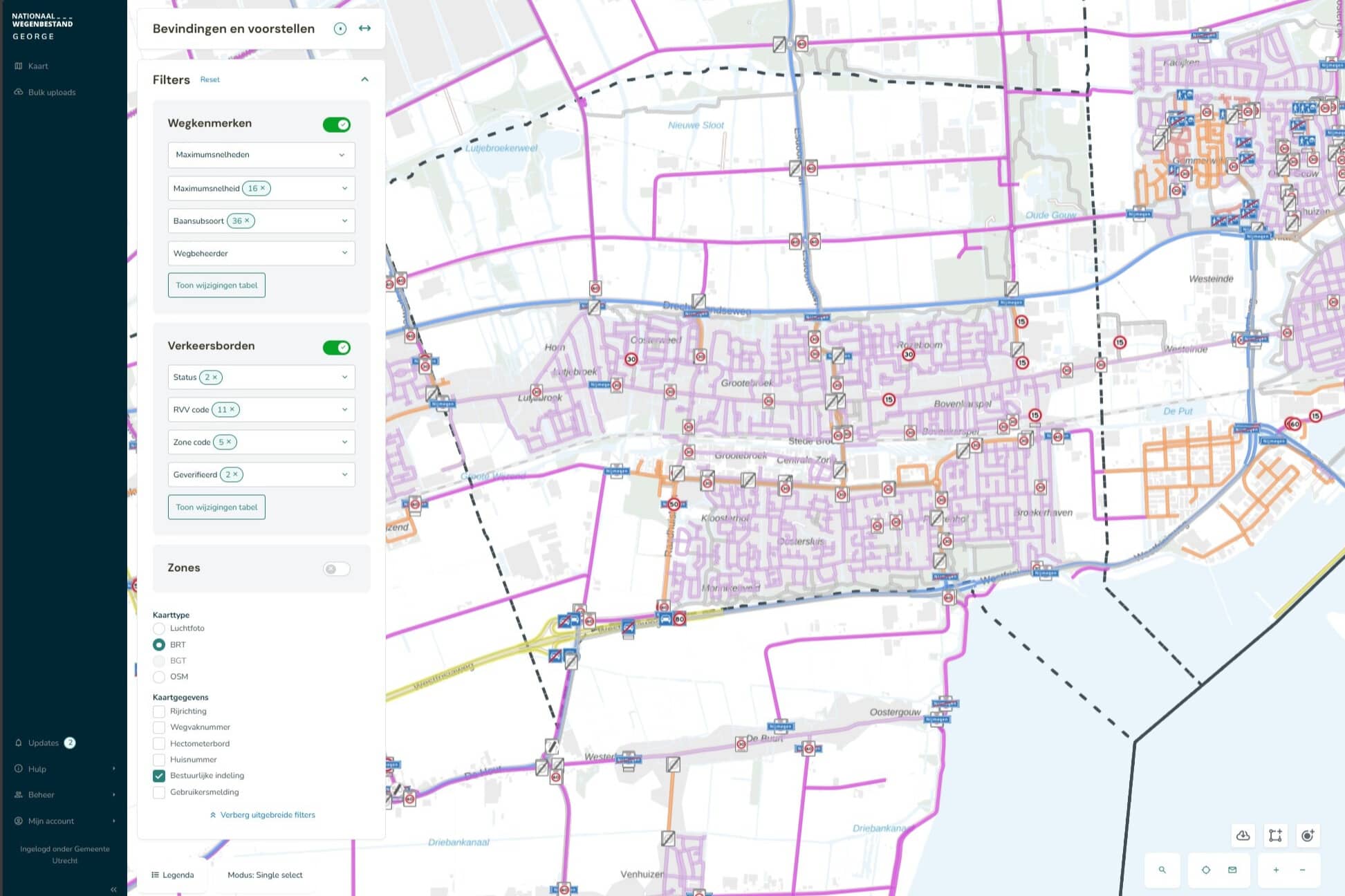Zoom in with the plus button

point(1276,870)
